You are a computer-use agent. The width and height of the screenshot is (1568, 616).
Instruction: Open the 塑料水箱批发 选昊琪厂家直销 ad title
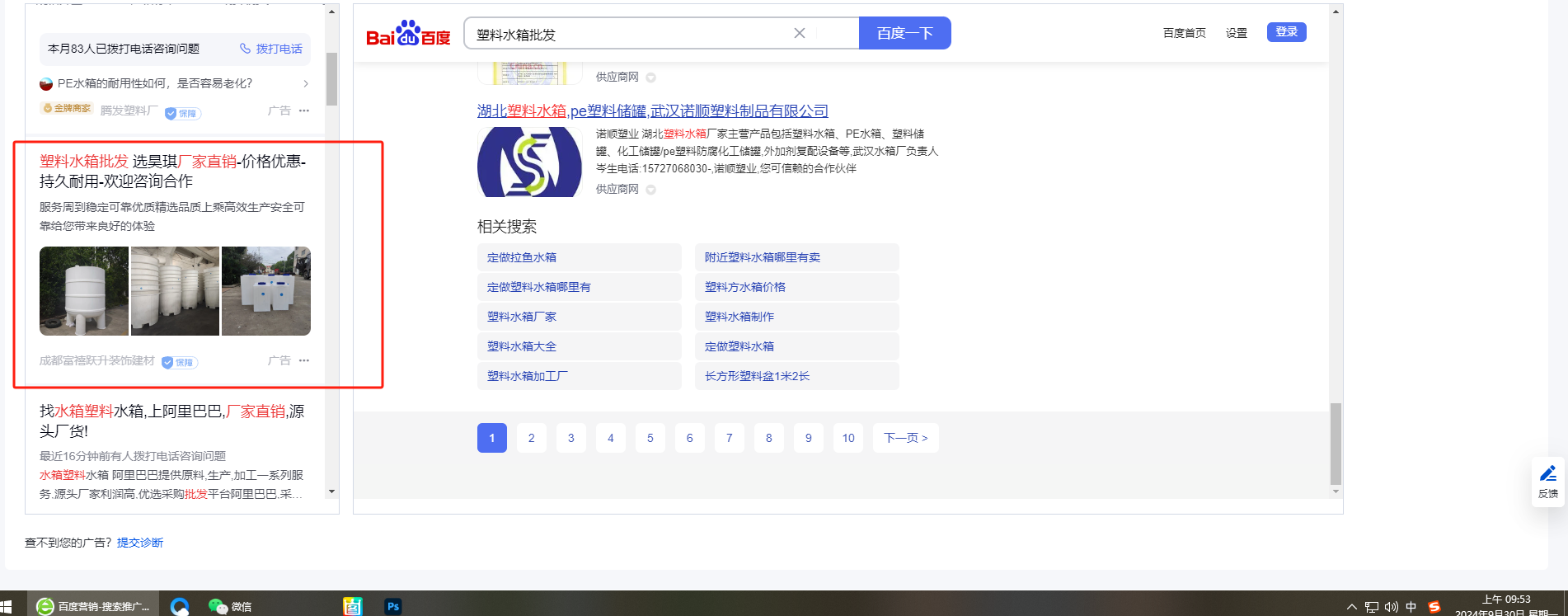pos(173,171)
